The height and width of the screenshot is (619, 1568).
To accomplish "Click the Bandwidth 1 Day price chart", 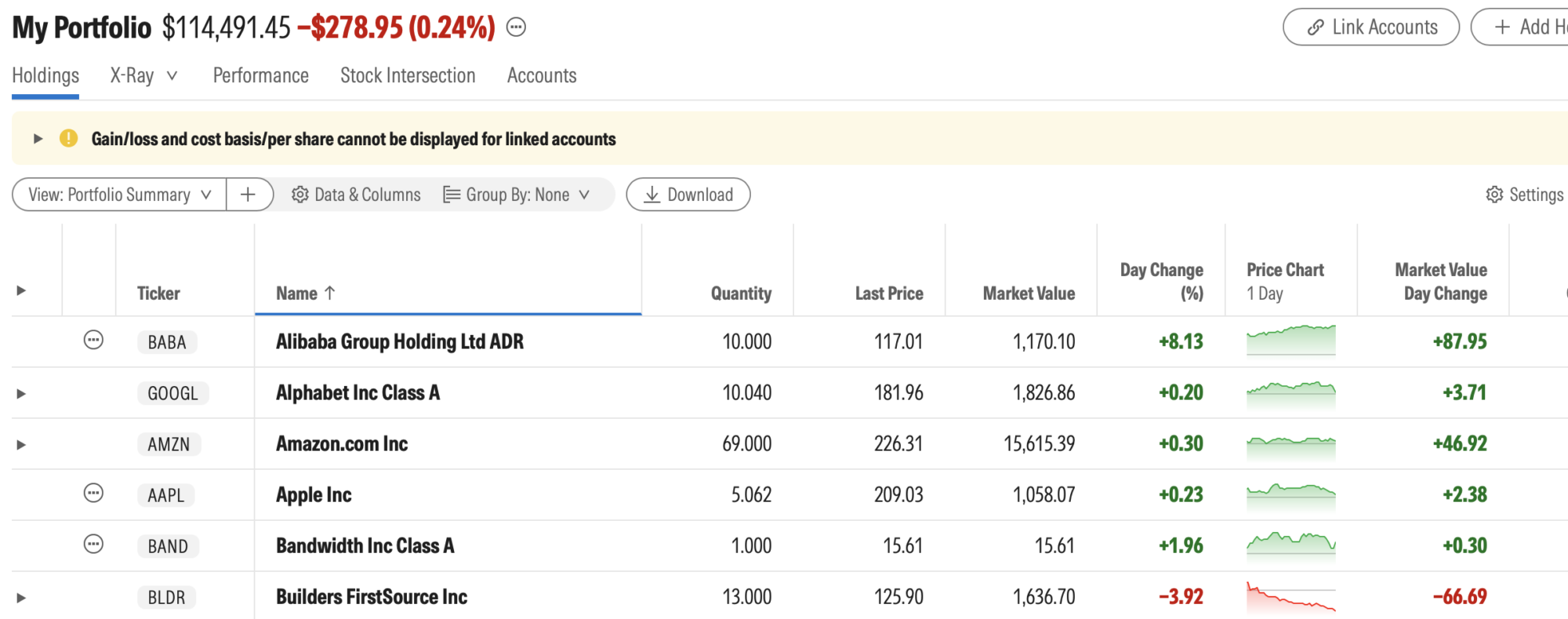I will point(1291,546).
